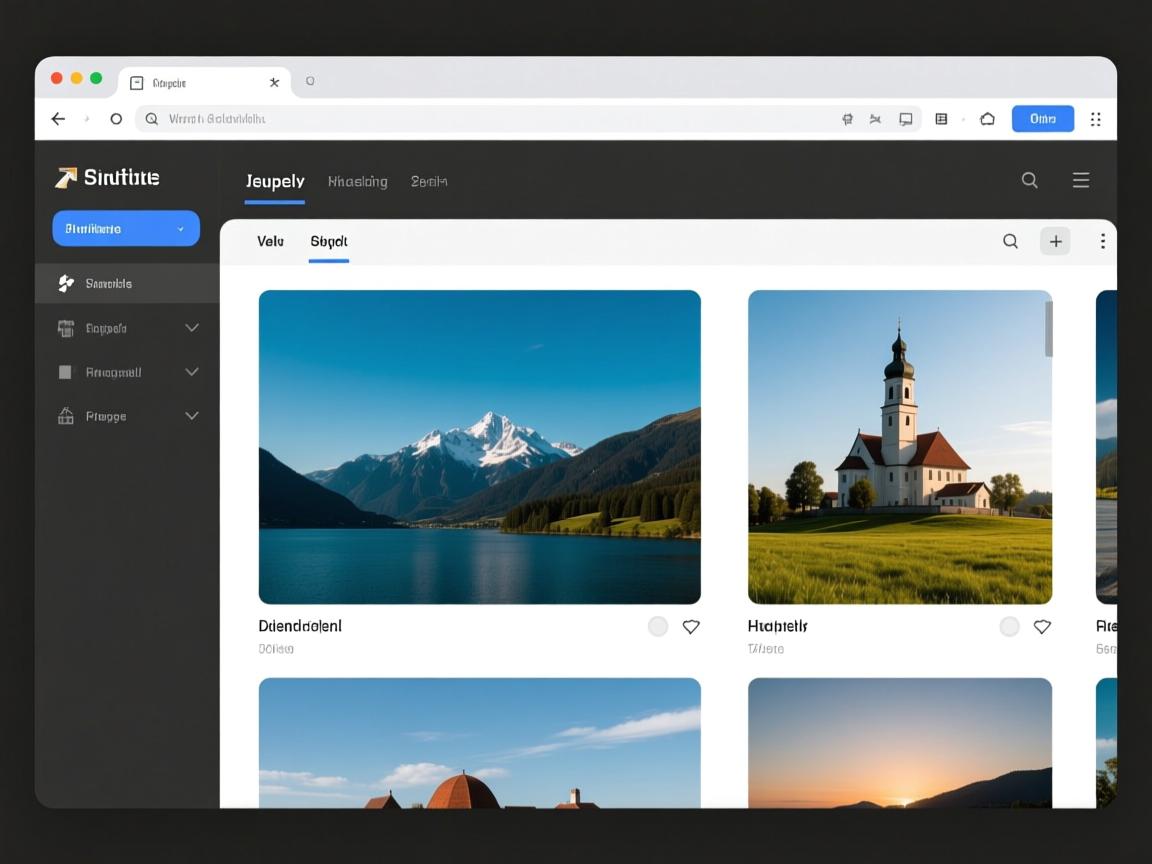Open the three-dot menu in the gallery toolbar

pos(1102,241)
